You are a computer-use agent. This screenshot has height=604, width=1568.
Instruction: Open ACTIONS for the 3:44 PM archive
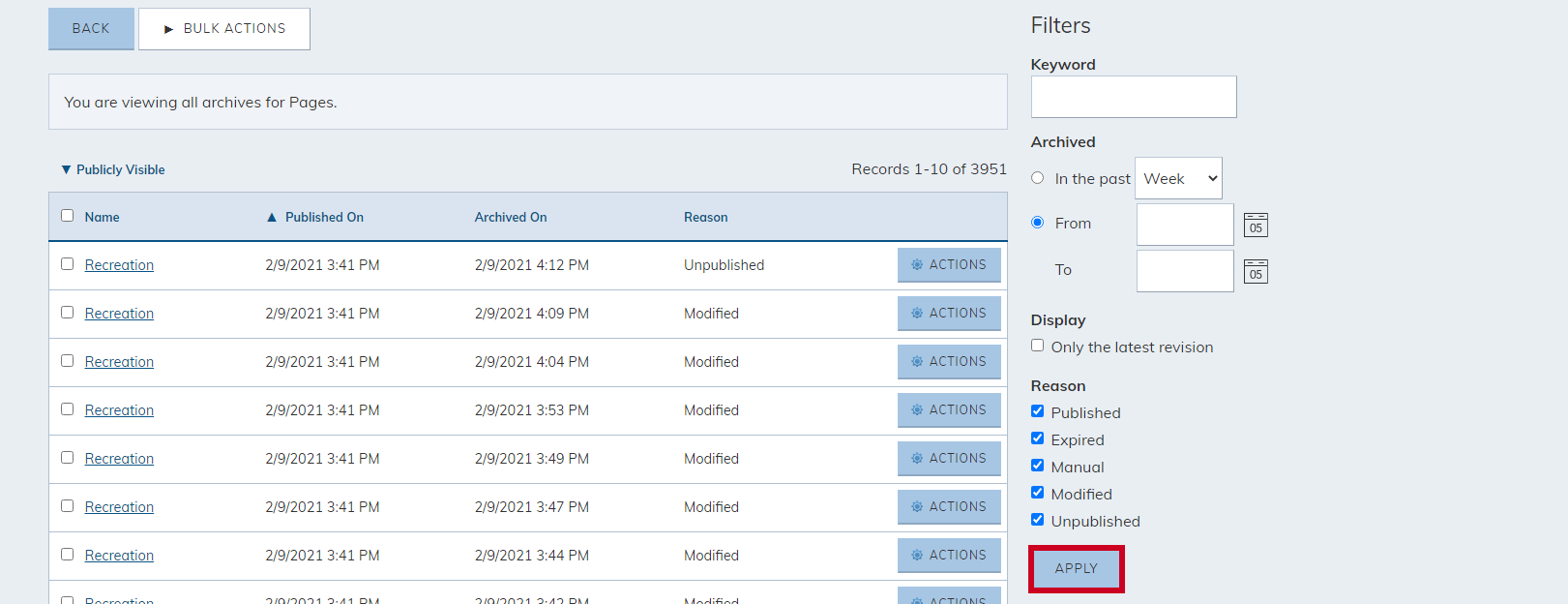point(949,556)
